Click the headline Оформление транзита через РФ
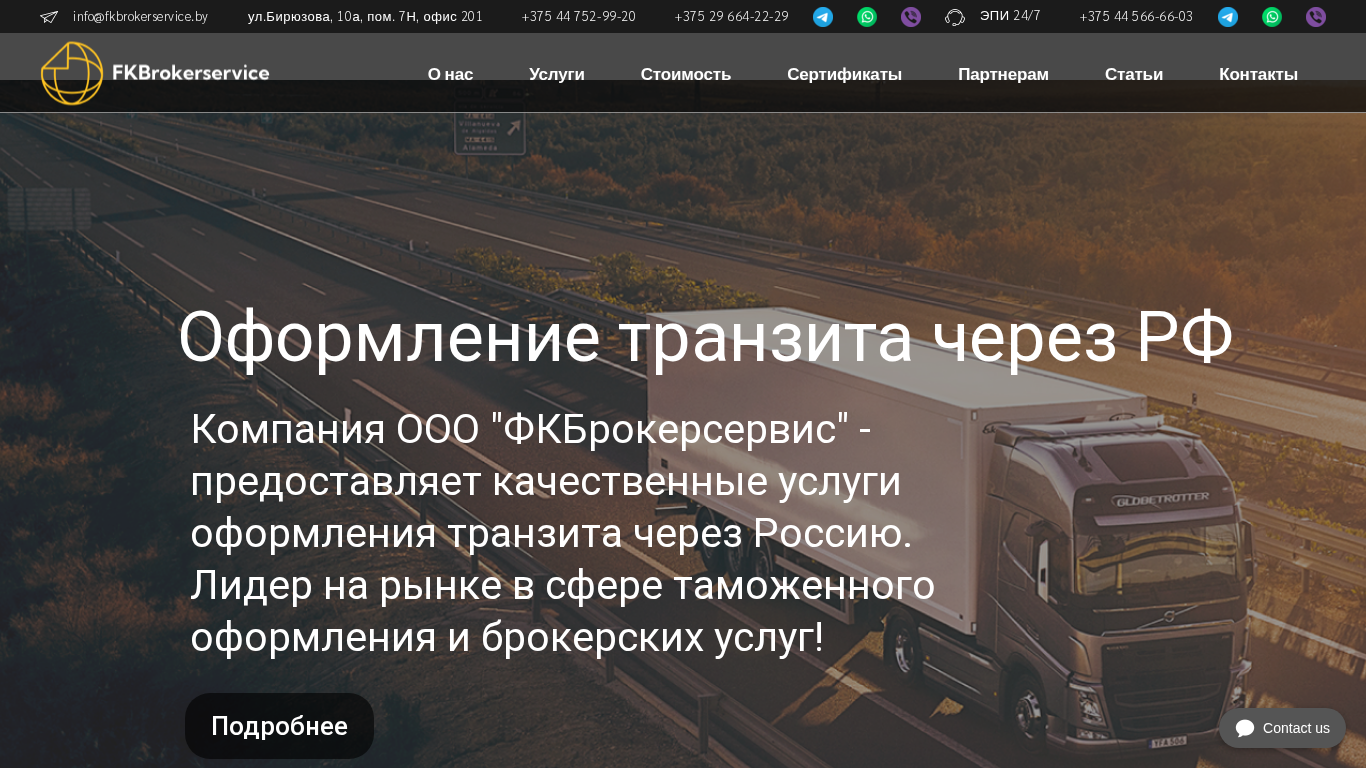 coord(705,338)
